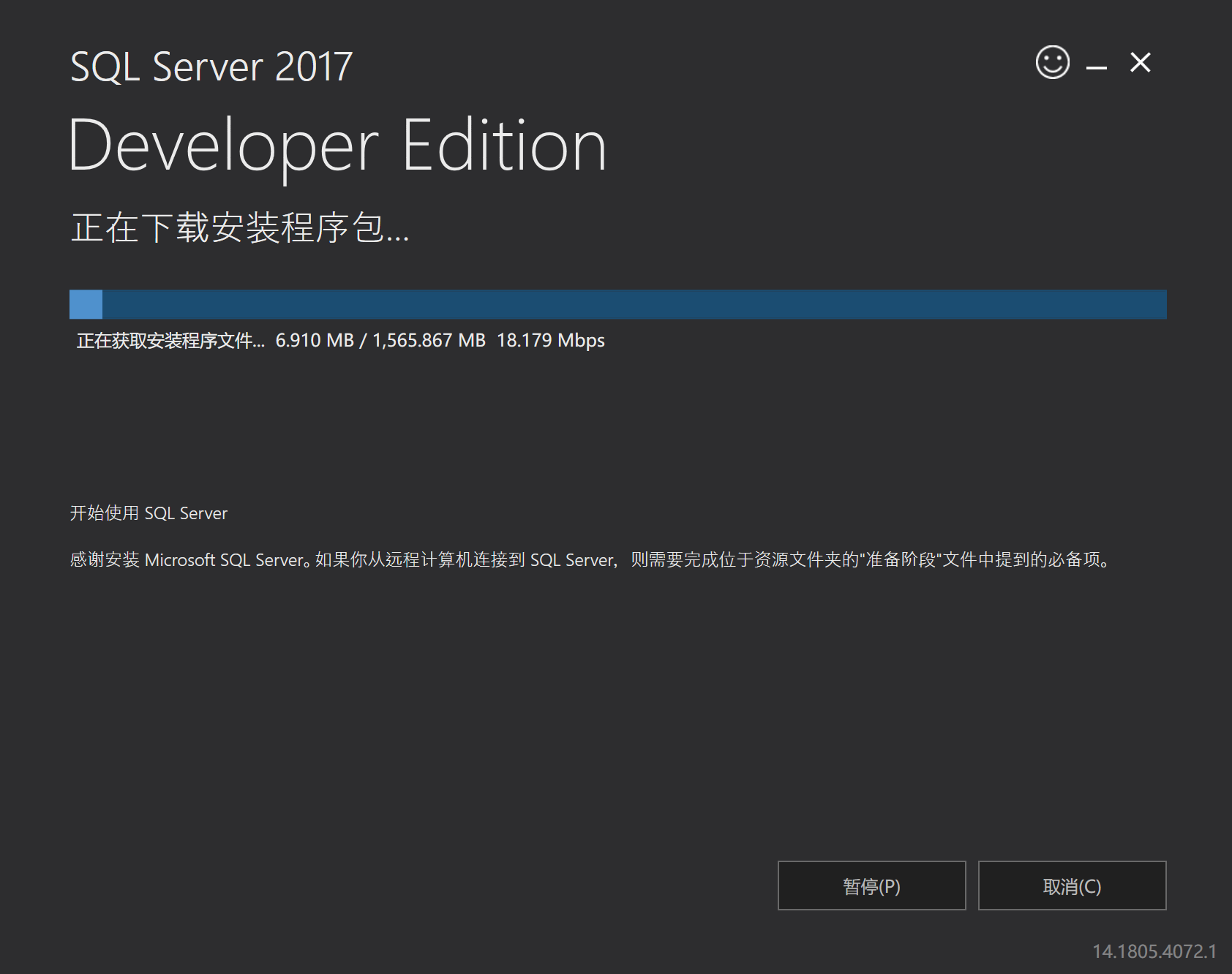The width and height of the screenshot is (1232, 974).
Task: Click the 正在获取安装程序文件 status text
Action: (x=170, y=340)
